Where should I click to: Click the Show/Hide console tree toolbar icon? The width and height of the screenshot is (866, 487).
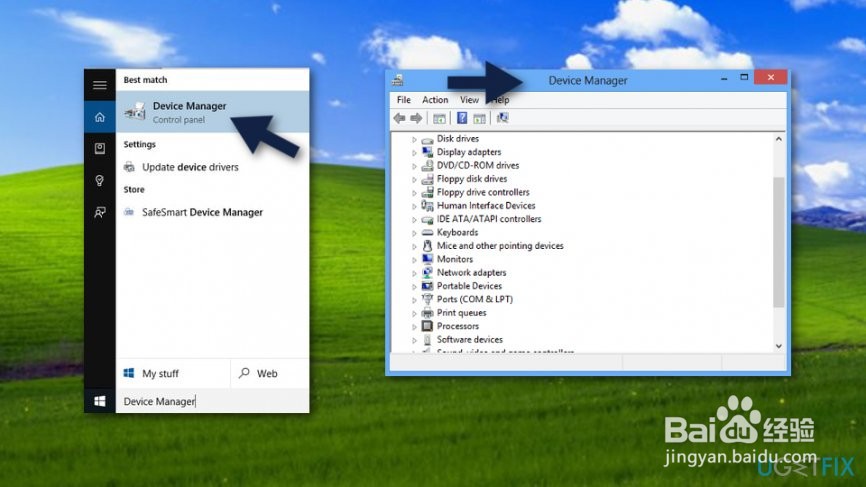(439, 118)
